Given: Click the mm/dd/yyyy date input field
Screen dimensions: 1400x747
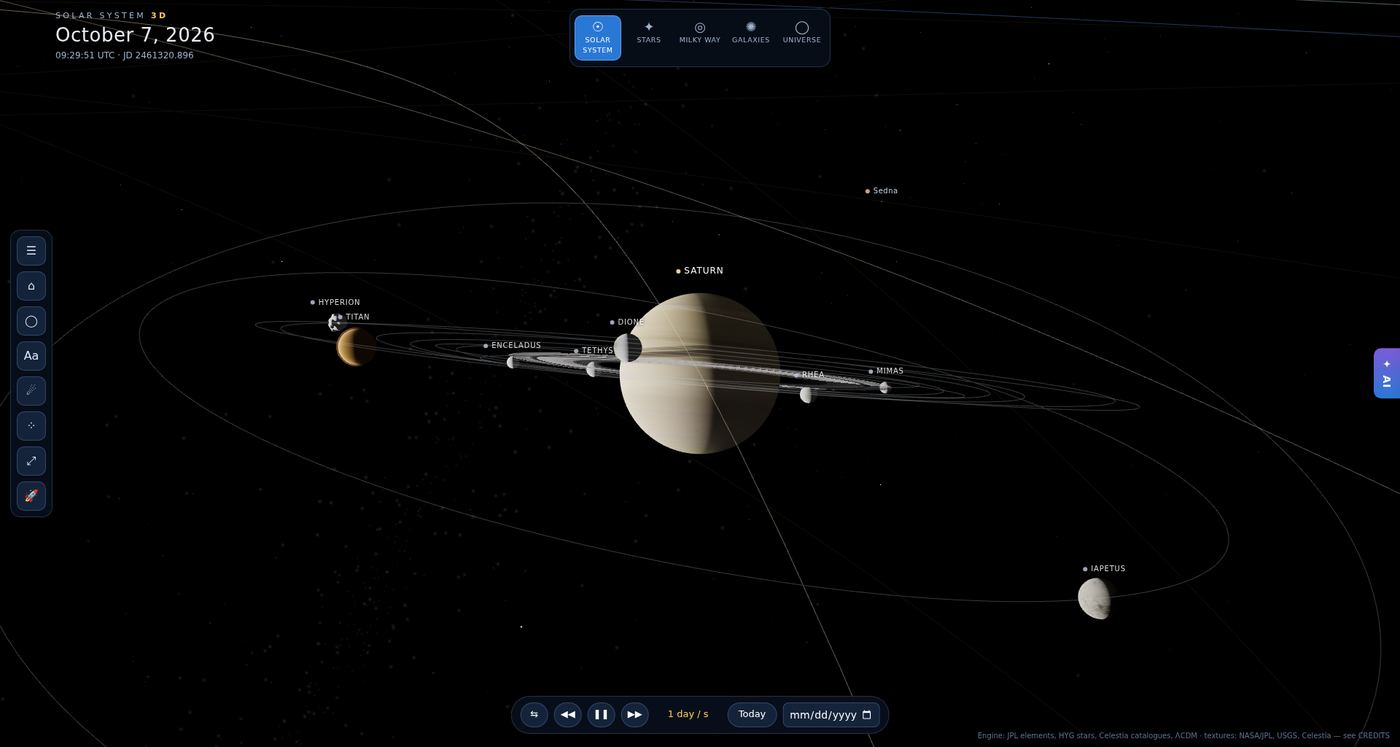Looking at the screenshot, I should [x=831, y=715].
